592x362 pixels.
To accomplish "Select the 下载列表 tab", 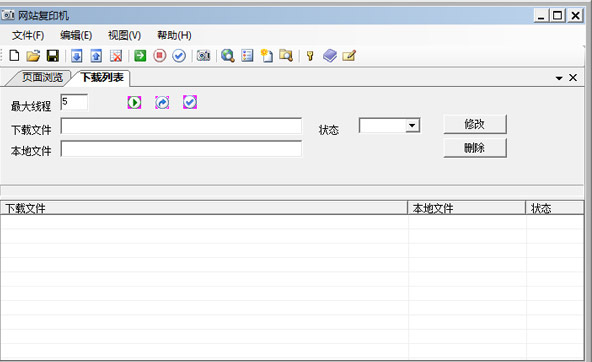I will coord(102,77).
